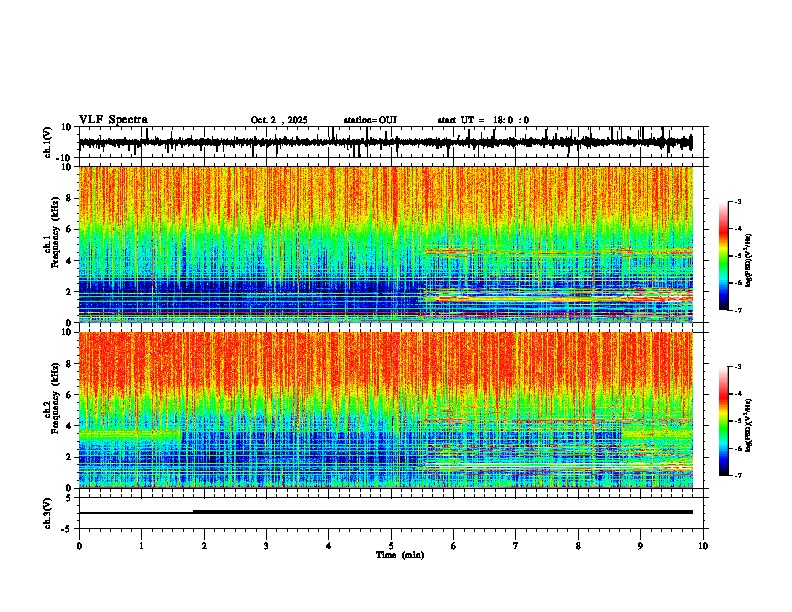
Task: Select the "Oct. 2 , 2025" date text
Action: point(279,120)
